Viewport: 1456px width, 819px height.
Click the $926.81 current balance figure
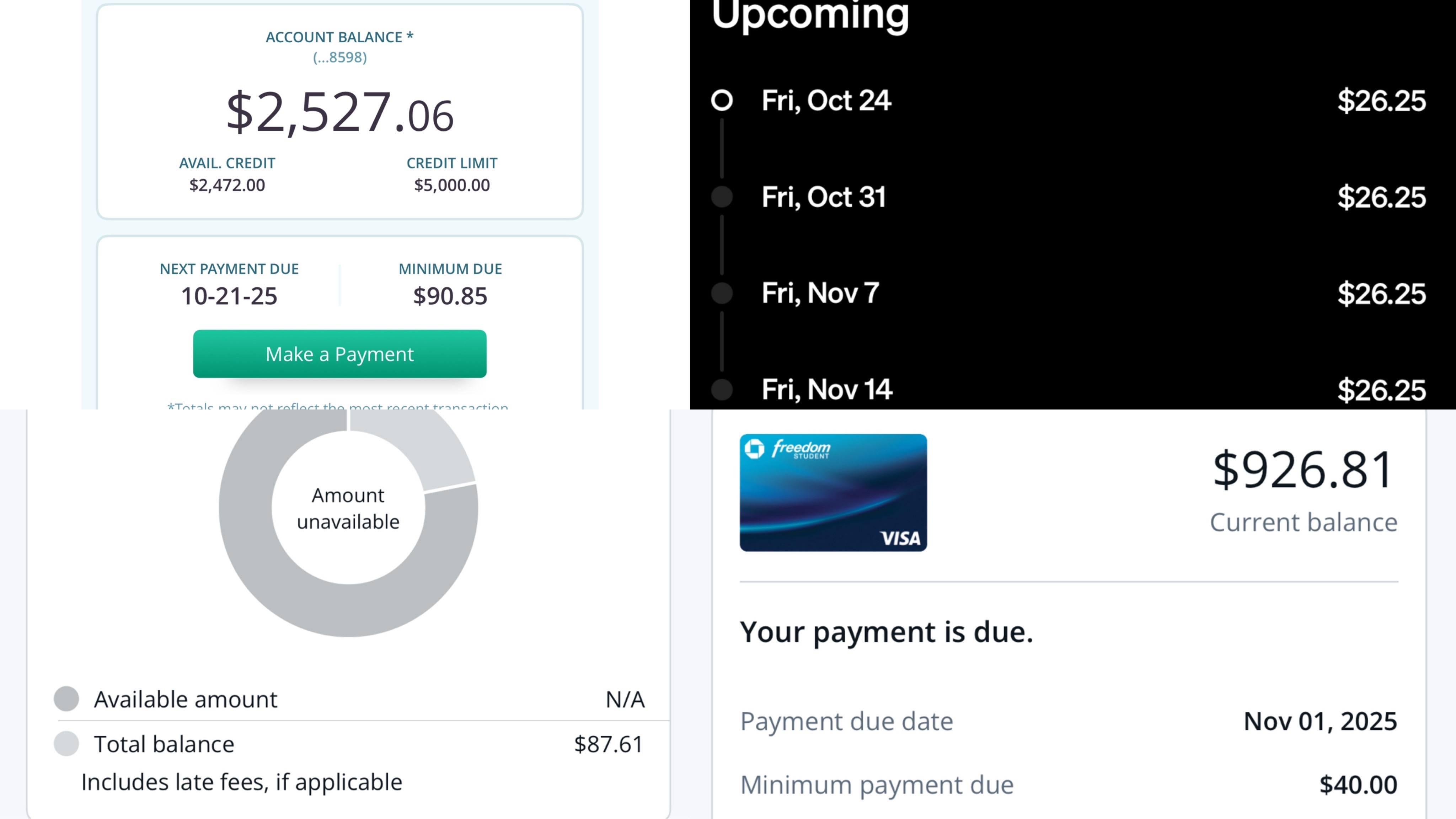click(x=1303, y=470)
